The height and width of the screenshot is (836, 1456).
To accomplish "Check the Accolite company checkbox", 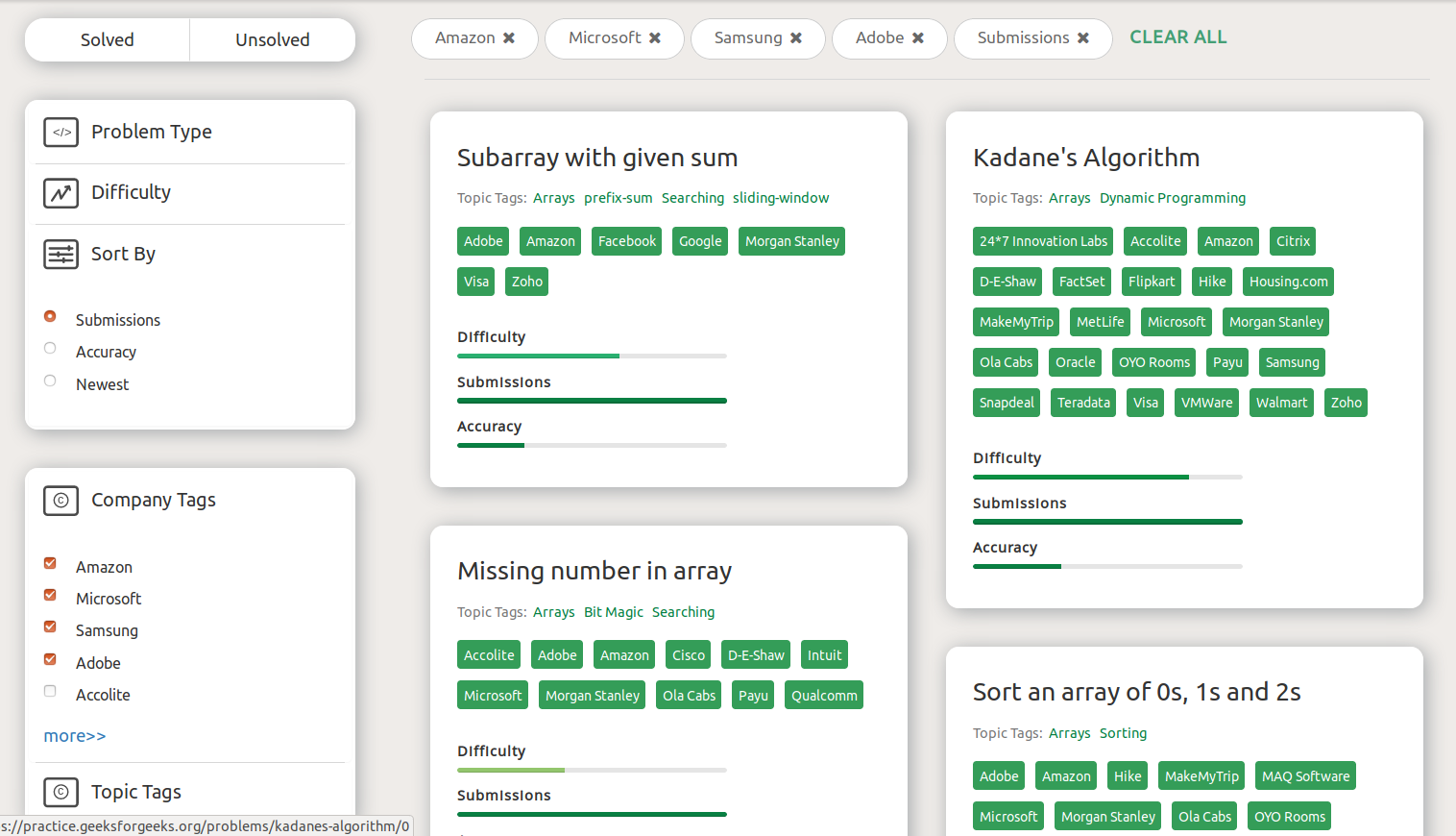I will (50, 691).
